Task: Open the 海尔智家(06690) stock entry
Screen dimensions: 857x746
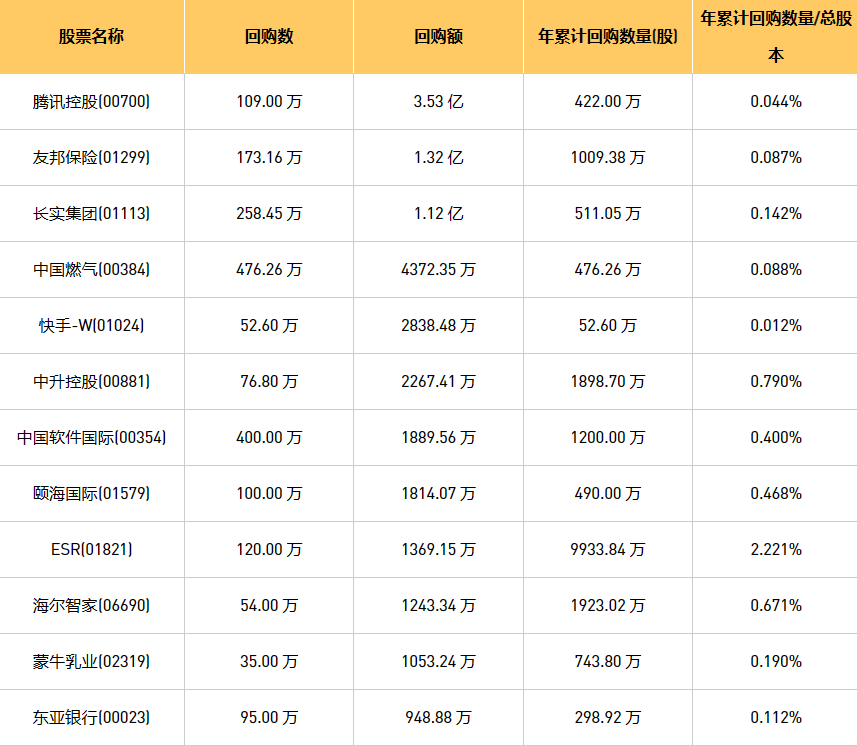Action: (x=91, y=605)
